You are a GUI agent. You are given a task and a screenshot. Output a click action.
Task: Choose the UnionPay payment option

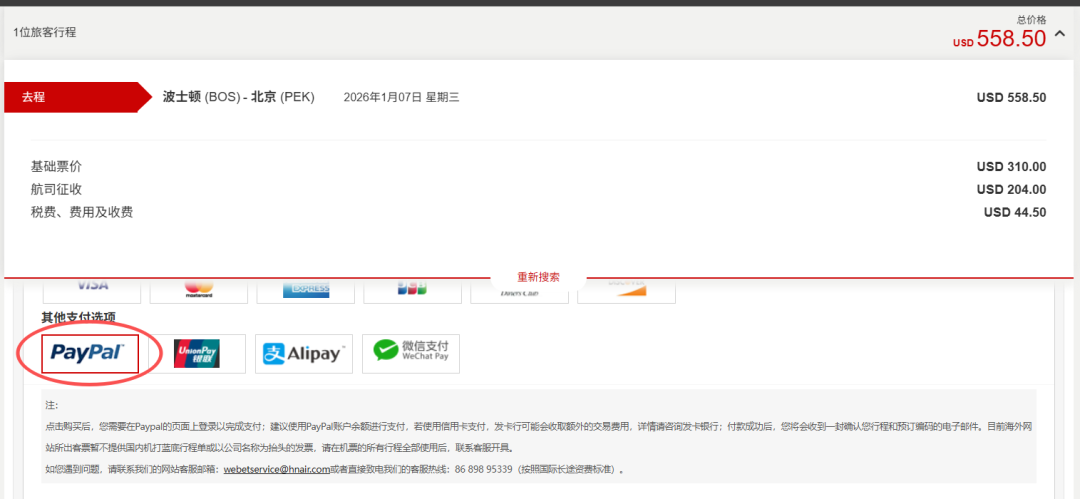197,353
